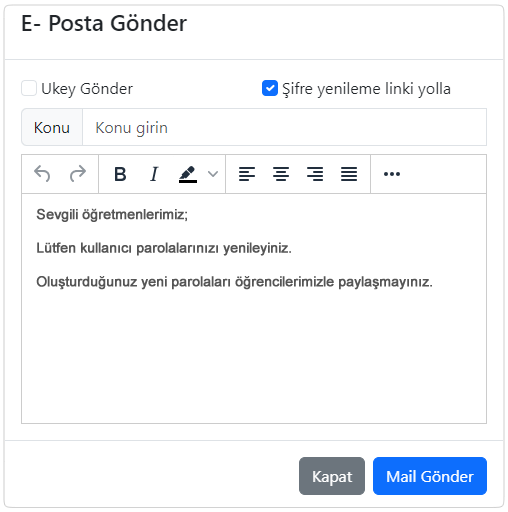
Task: Toggle Italic formatting
Action: [154, 174]
